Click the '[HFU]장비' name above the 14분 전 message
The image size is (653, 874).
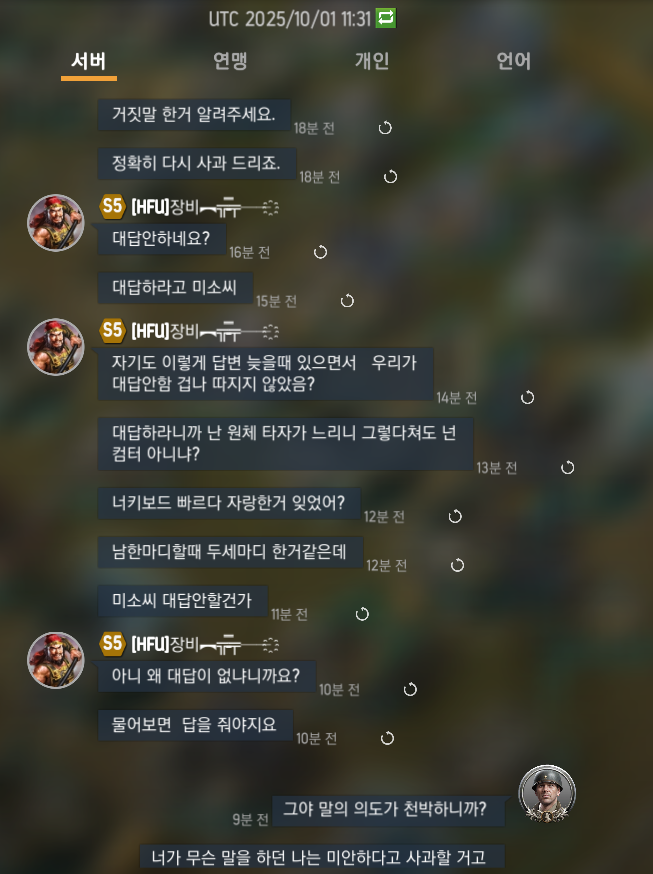[x=164, y=331]
